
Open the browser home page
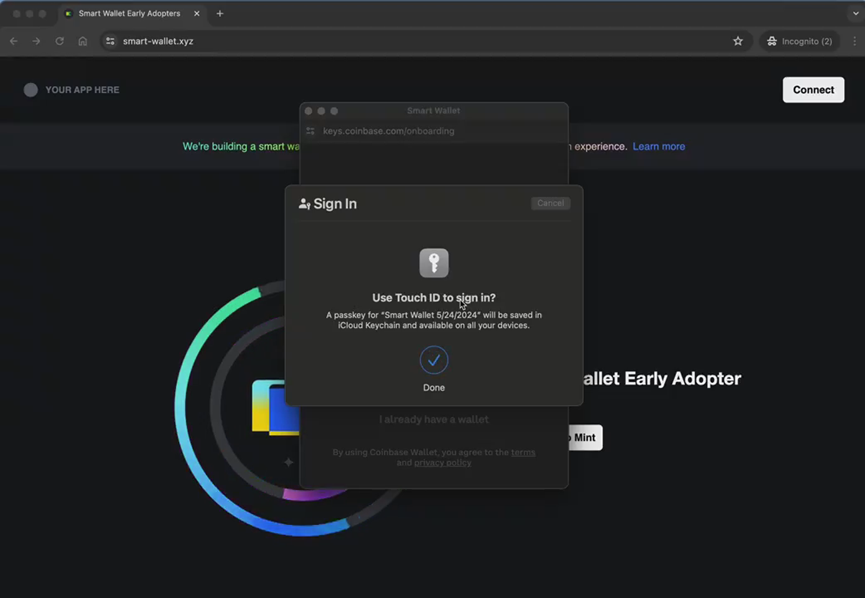(83, 41)
